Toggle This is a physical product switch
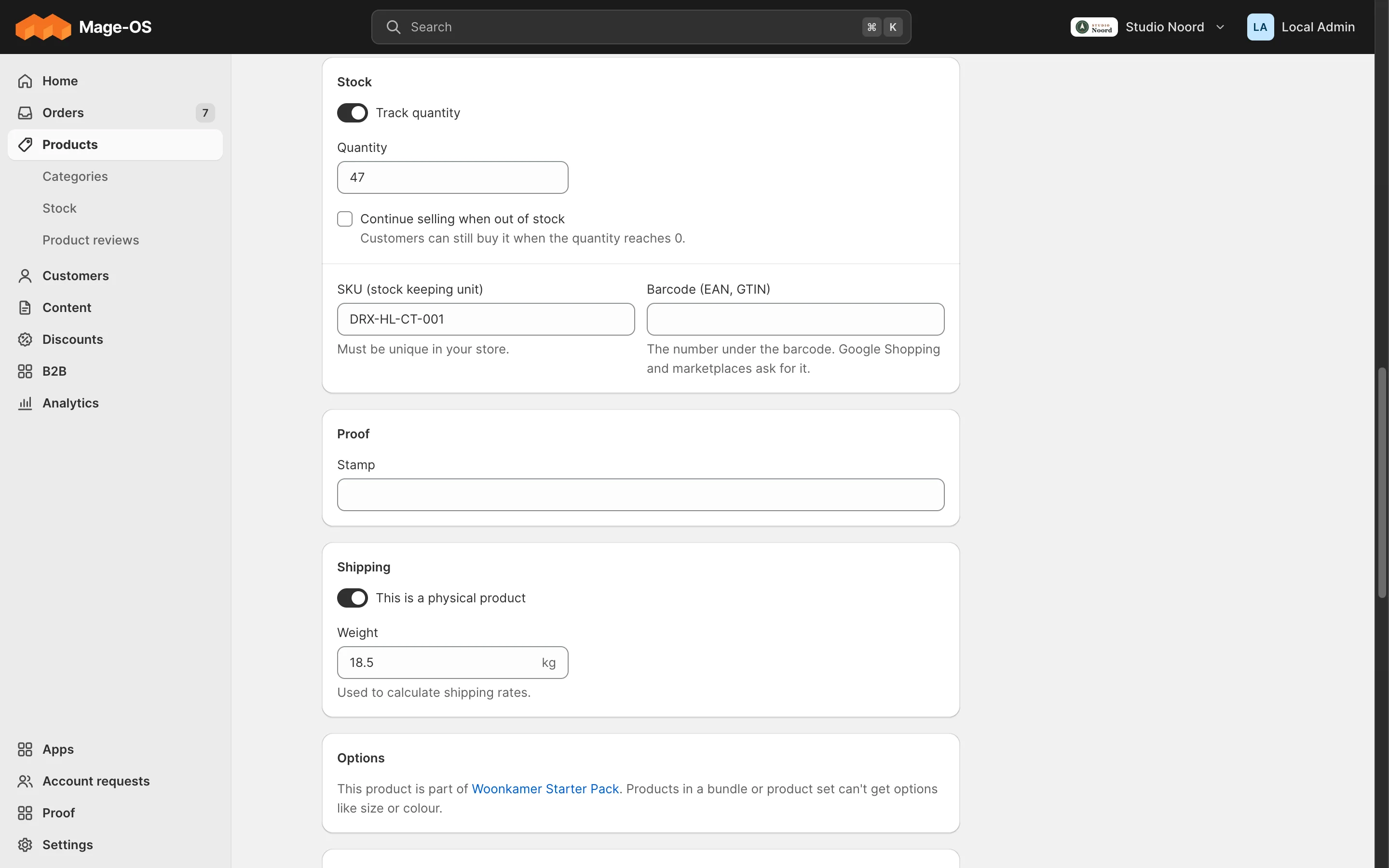 (x=352, y=598)
